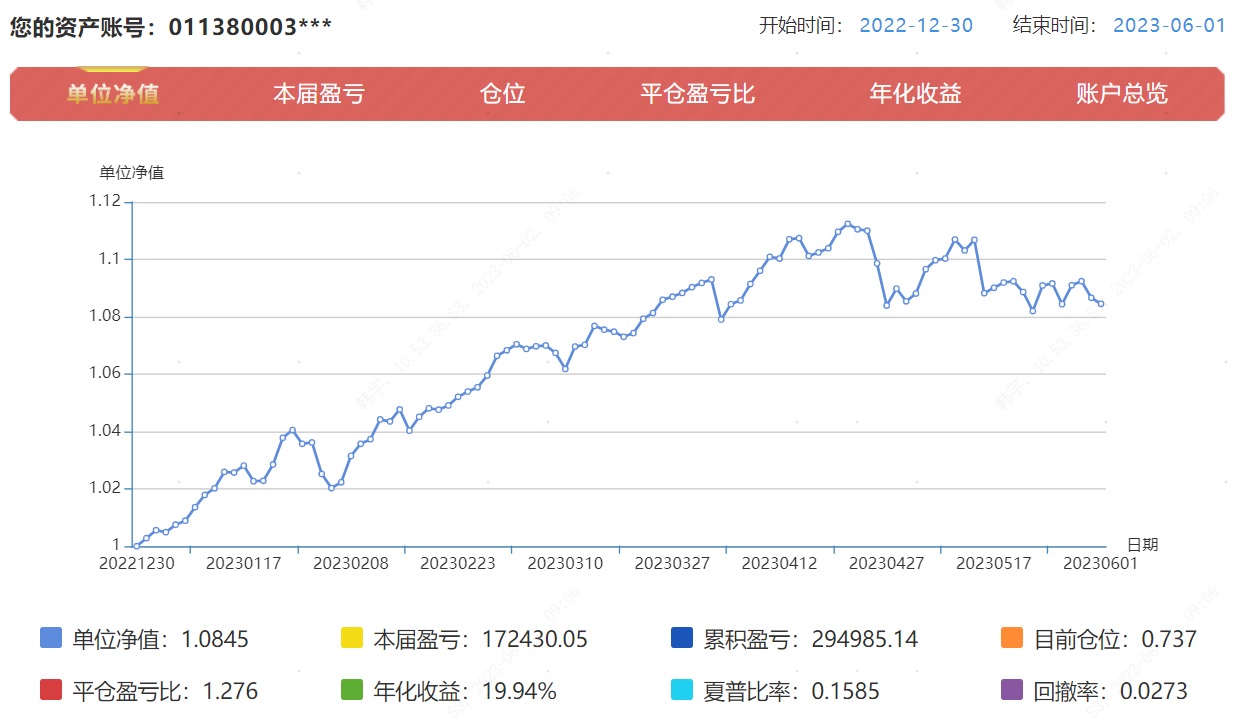The height and width of the screenshot is (719, 1243).
Task: Open the 本届盈亏 tab
Action: click(318, 94)
